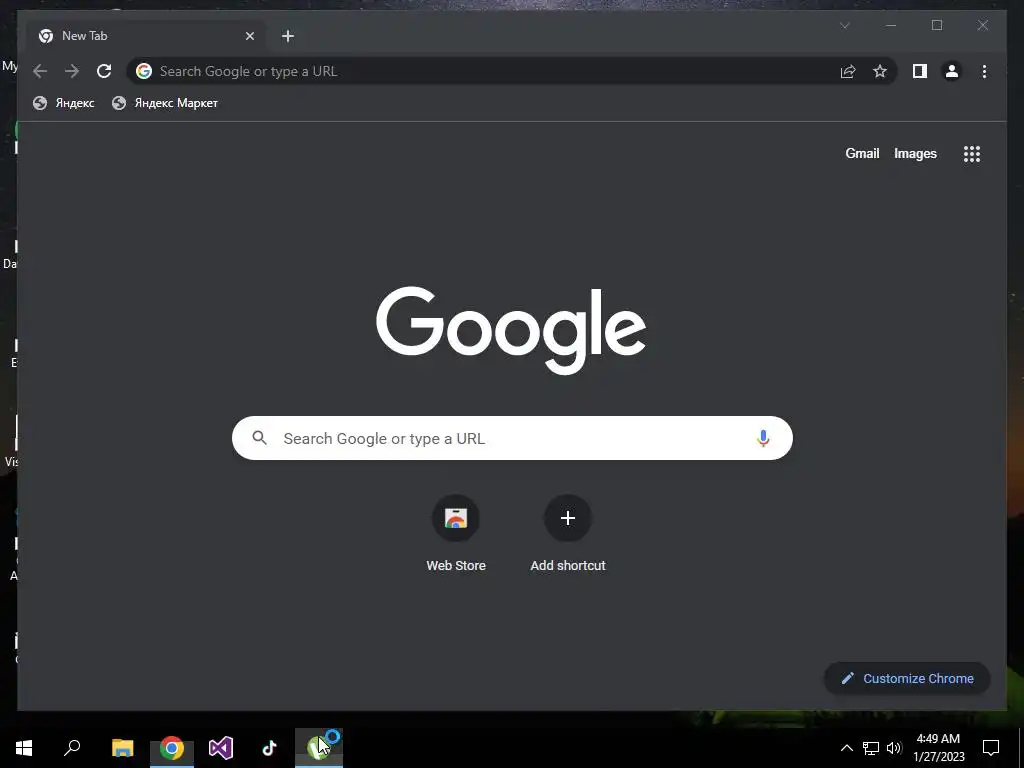Open File Explorer from taskbar

click(122, 748)
